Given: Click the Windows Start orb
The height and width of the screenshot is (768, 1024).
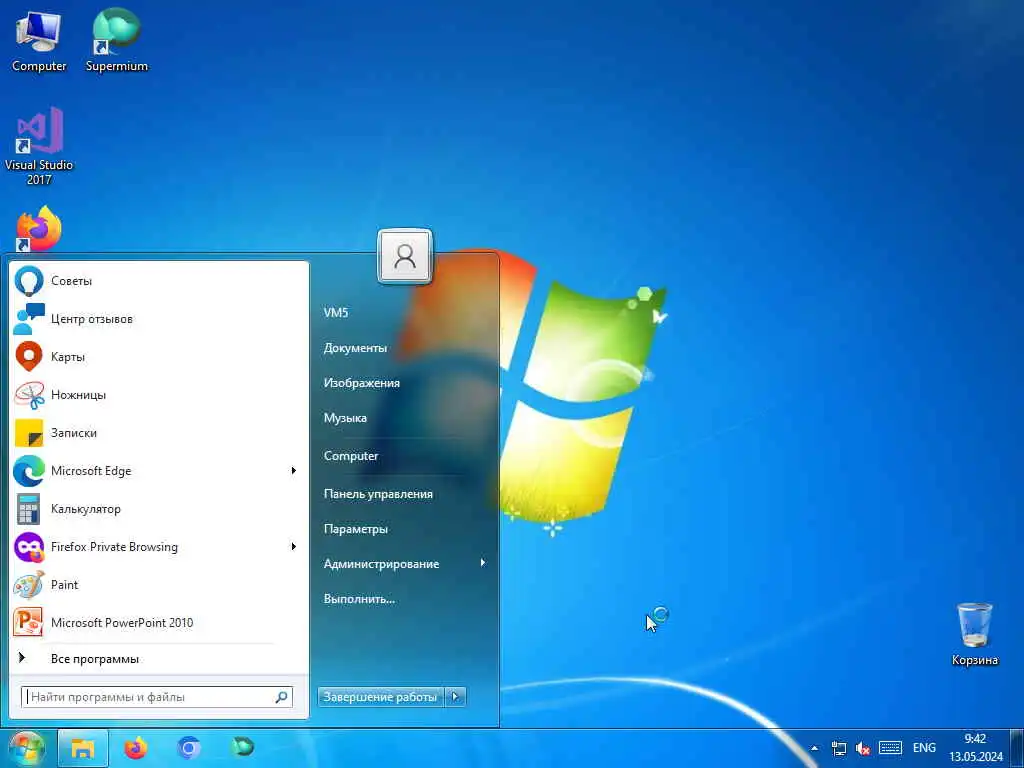Looking at the screenshot, I should pyautogui.click(x=25, y=748).
